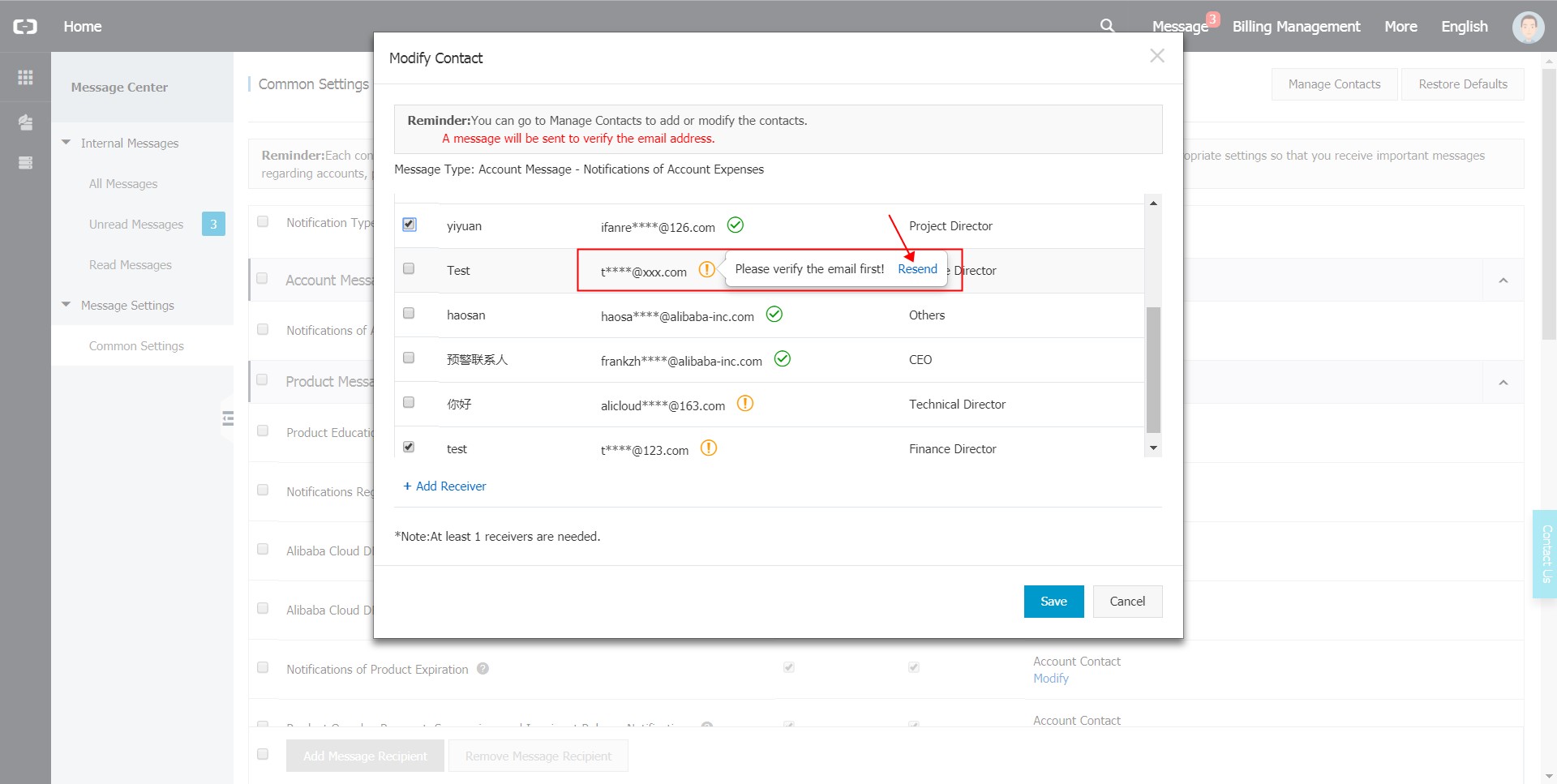Click the warning icon beside t****@xxx.com

tap(706, 269)
